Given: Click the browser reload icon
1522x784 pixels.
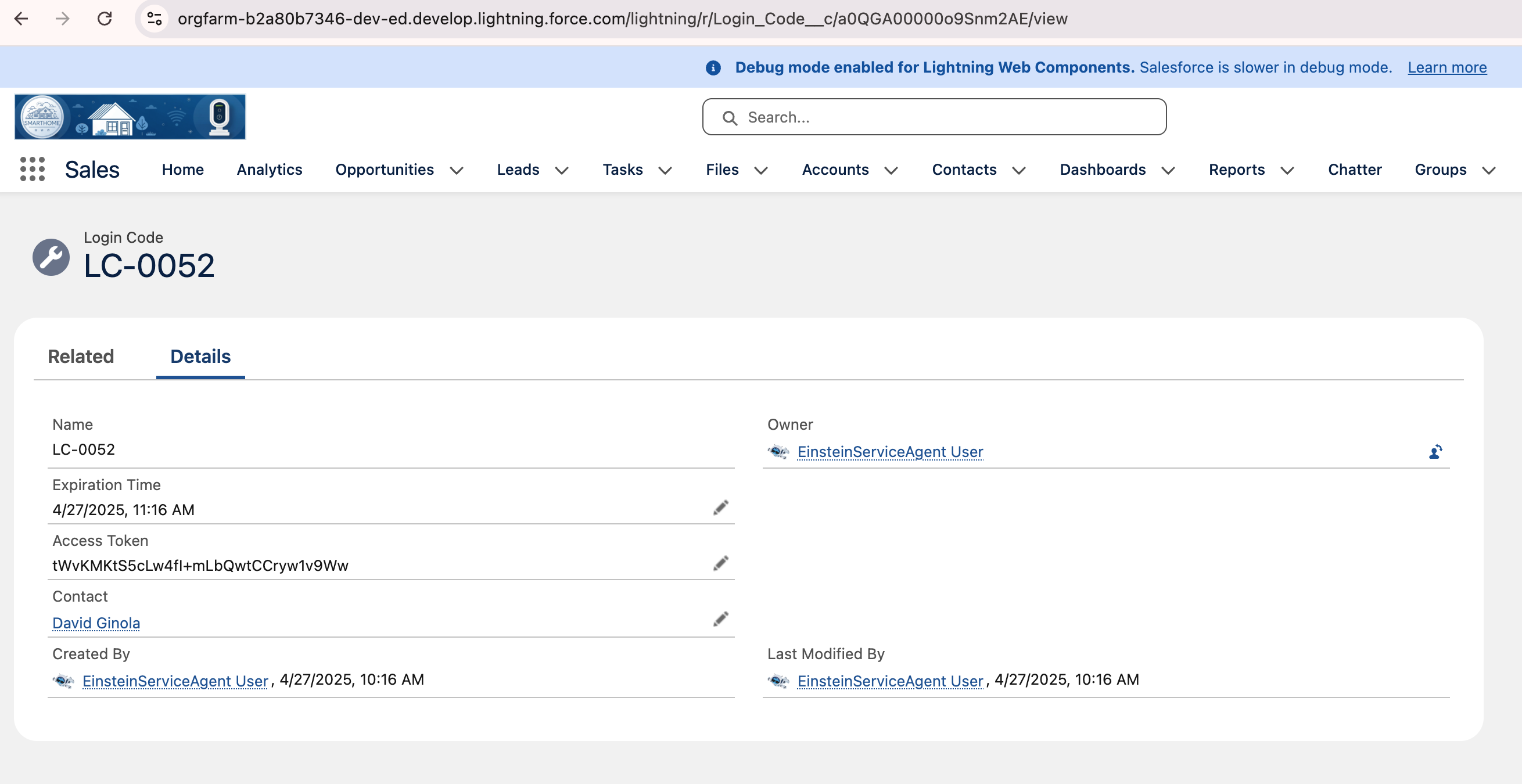Looking at the screenshot, I should click(105, 19).
